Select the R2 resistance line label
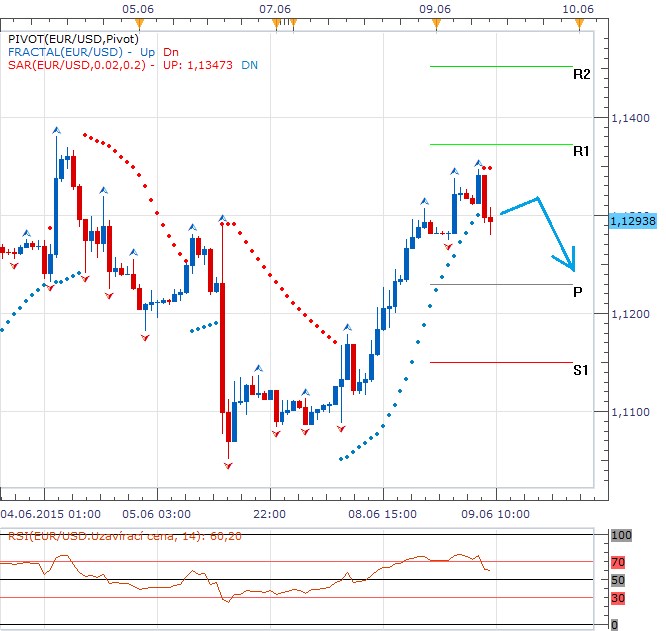The image size is (666, 631). [x=581, y=74]
